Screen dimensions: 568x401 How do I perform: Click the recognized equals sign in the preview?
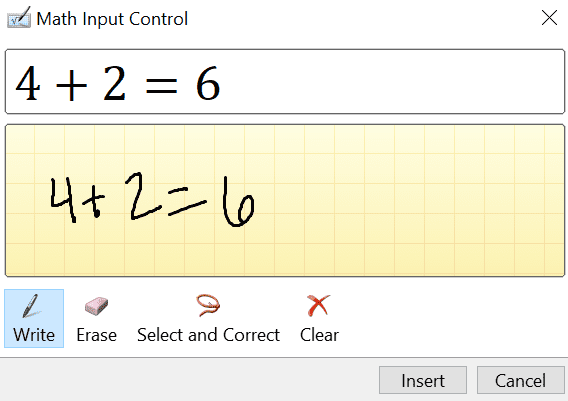point(161,86)
